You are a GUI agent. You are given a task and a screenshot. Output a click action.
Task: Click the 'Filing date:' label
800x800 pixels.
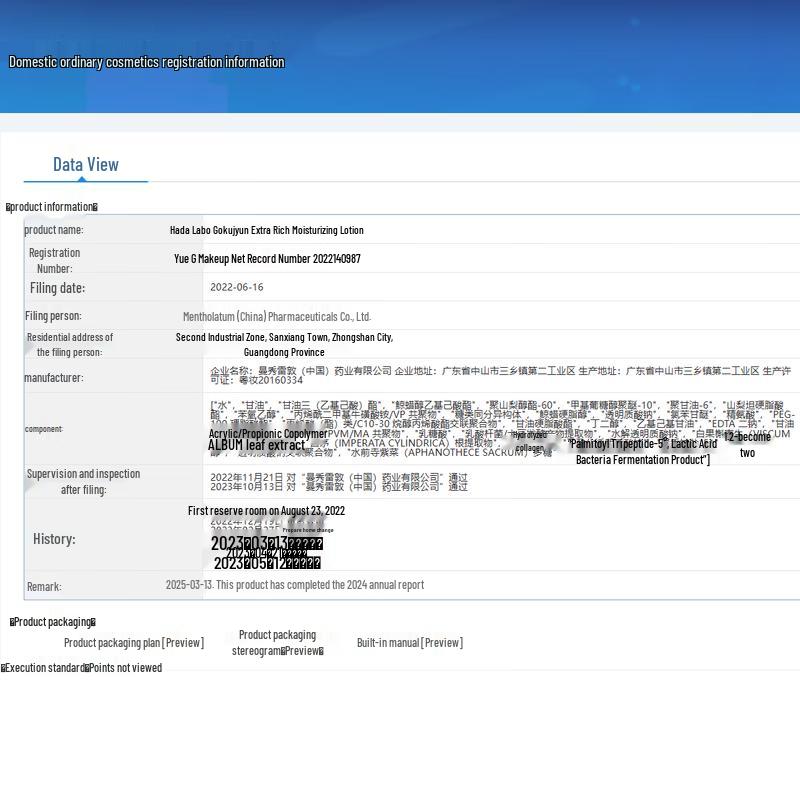[57, 288]
